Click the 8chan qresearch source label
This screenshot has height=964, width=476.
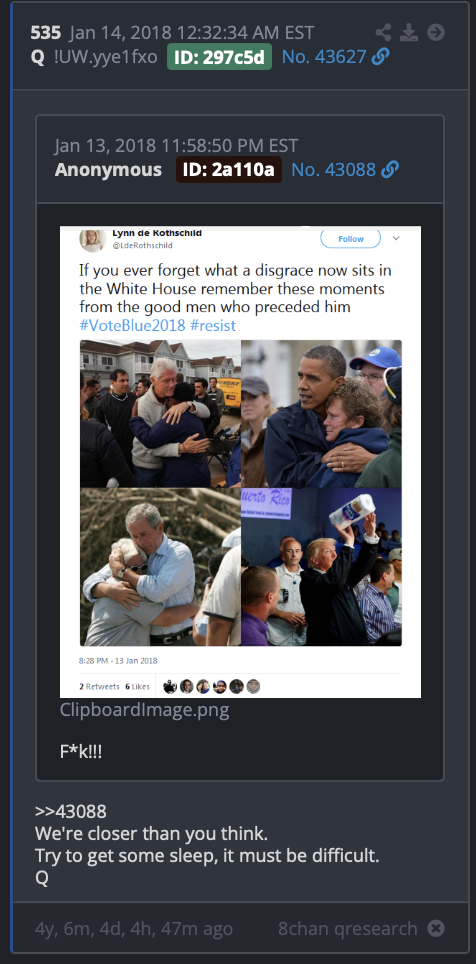point(347,928)
